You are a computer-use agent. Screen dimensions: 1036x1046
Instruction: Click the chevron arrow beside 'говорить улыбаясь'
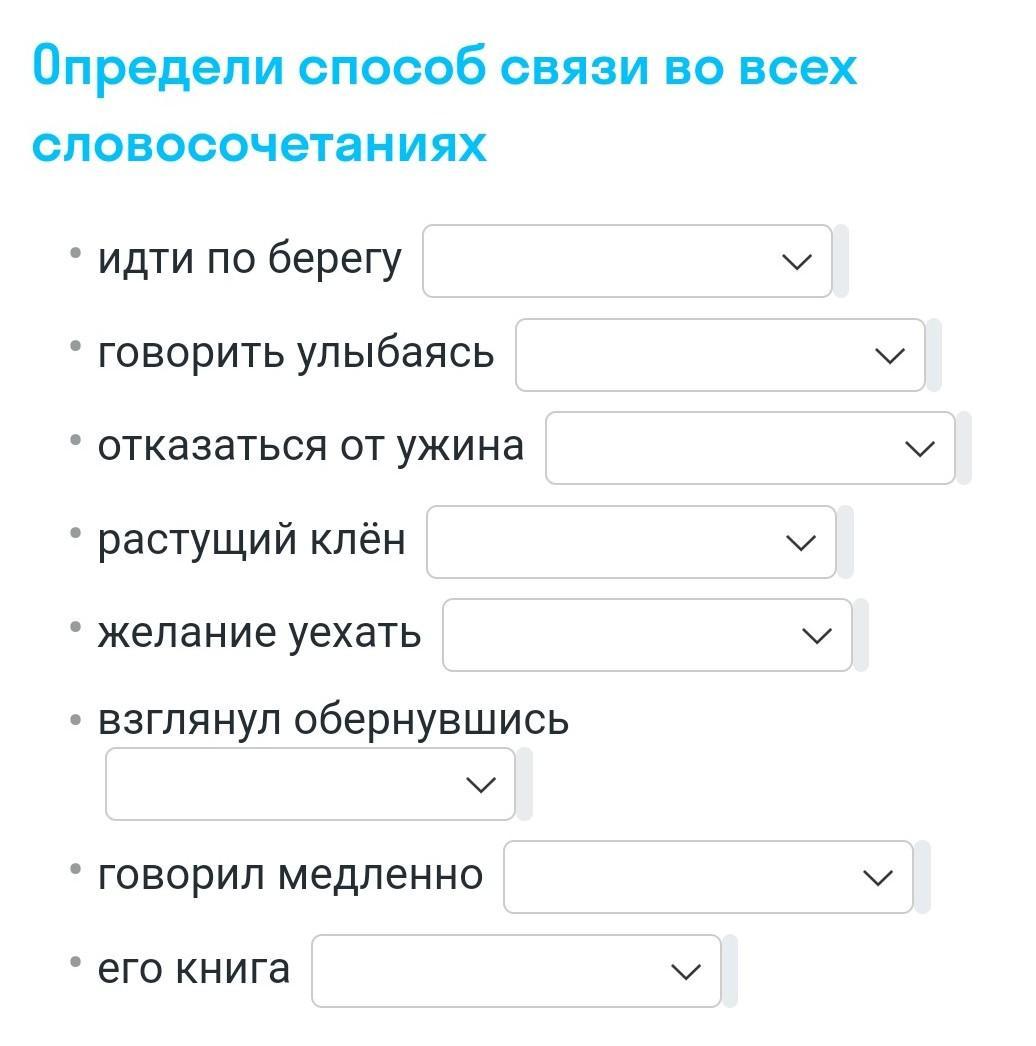pos(889,355)
